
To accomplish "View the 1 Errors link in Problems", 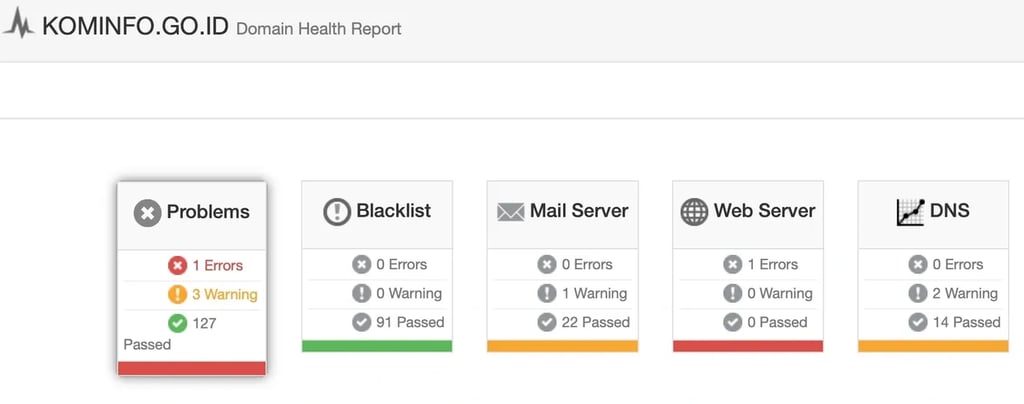I will tap(217, 265).
